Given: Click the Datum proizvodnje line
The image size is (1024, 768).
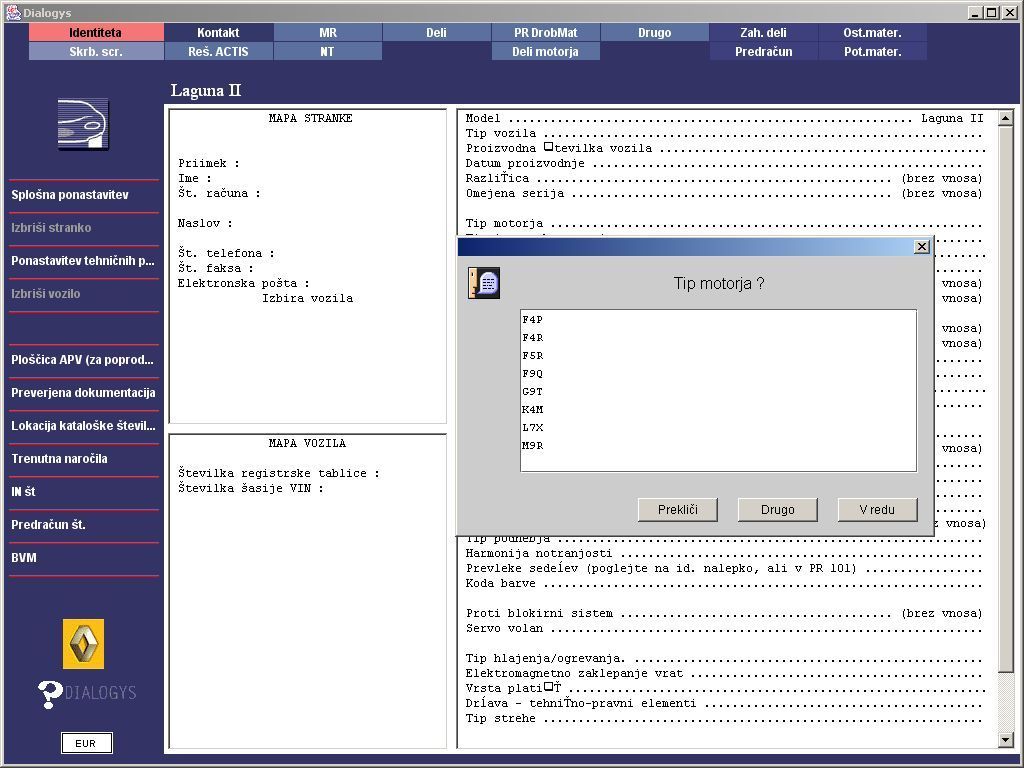Looking at the screenshot, I should (x=724, y=163).
